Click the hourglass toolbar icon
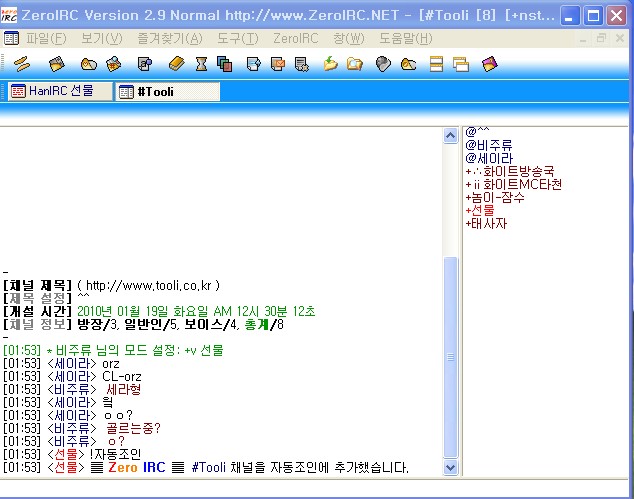The width and height of the screenshot is (634, 499). (x=201, y=64)
